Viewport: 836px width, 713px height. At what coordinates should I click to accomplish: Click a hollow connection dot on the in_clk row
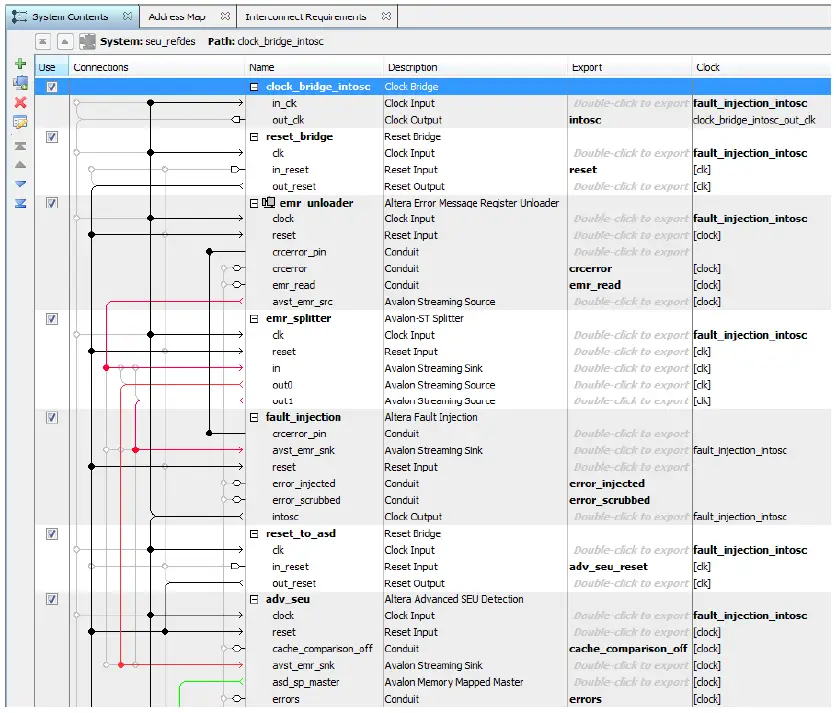pos(77,101)
